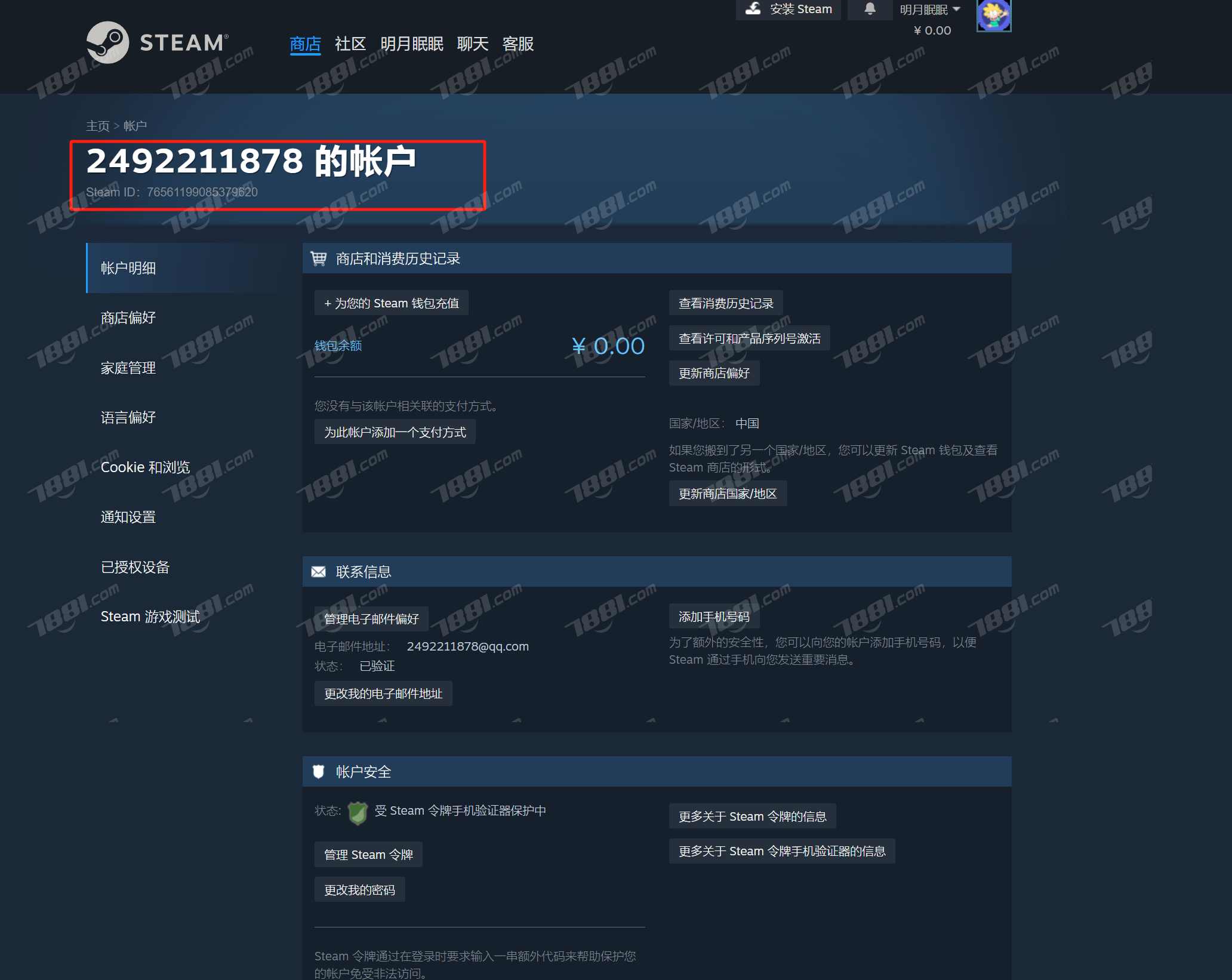The width and height of the screenshot is (1232, 980).
Task: Click 管理电子邮件偏好 button
Action: click(371, 619)
